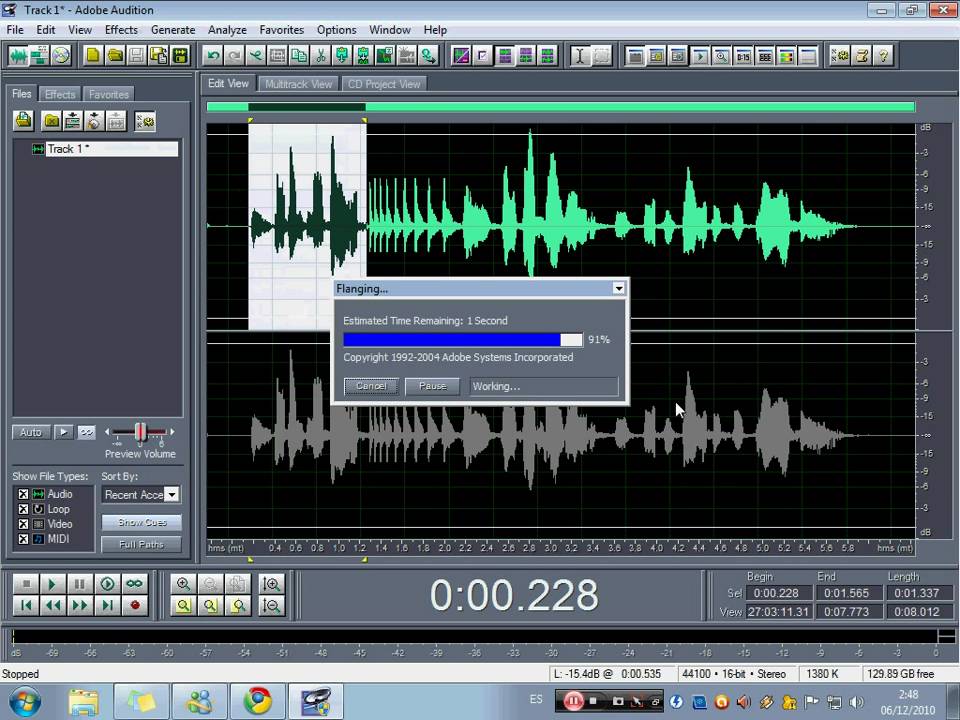Open the Sort By dropdown
This screenshot has height=720, width=960.
point(171,495)
